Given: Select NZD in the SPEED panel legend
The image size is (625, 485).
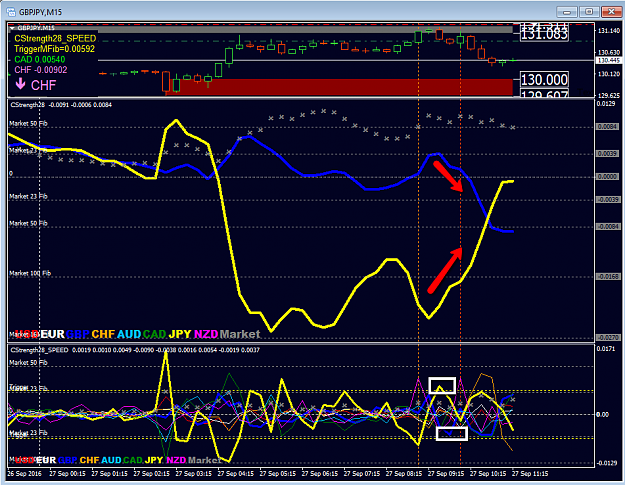Looking at the screenshot, I should coord(176,460).
